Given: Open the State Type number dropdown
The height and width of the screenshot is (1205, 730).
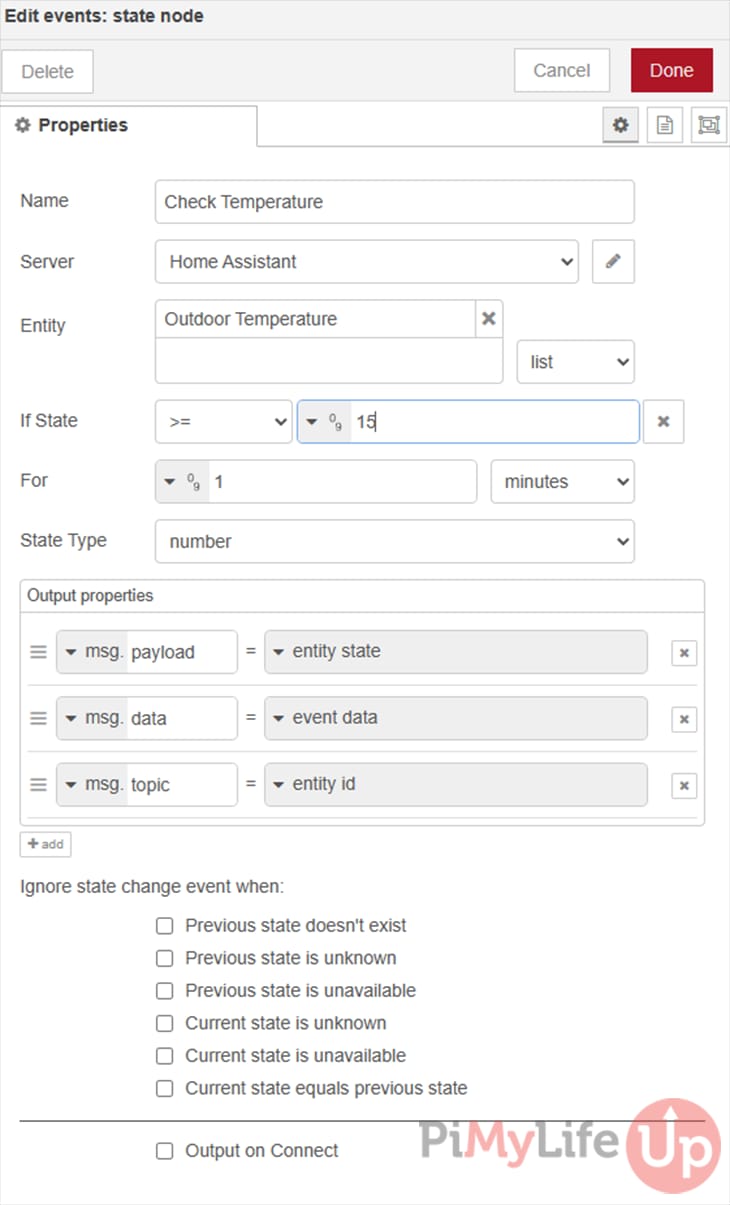Looking at the screenshot, I should point(394,542).
